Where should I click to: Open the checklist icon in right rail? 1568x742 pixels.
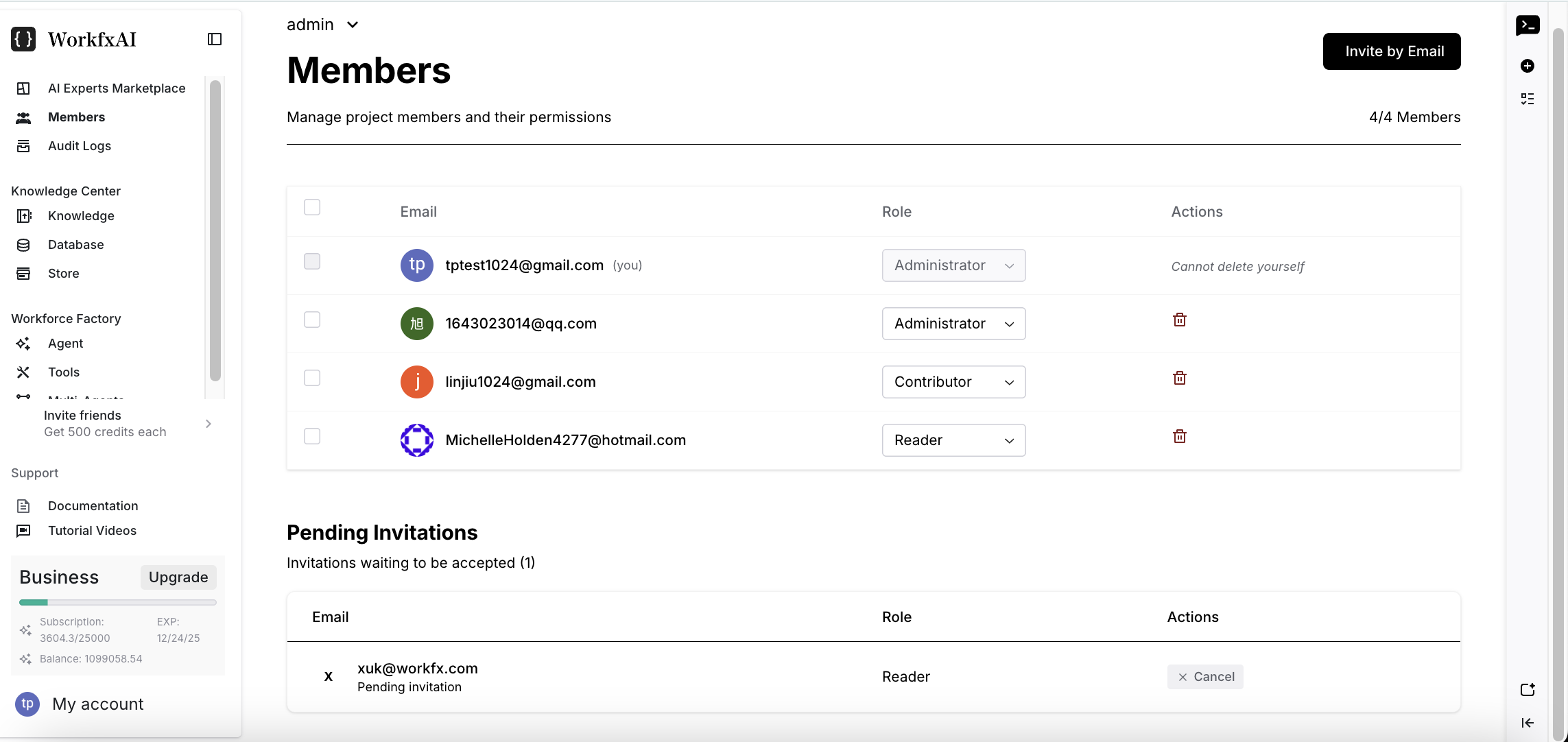(1528, 99)
